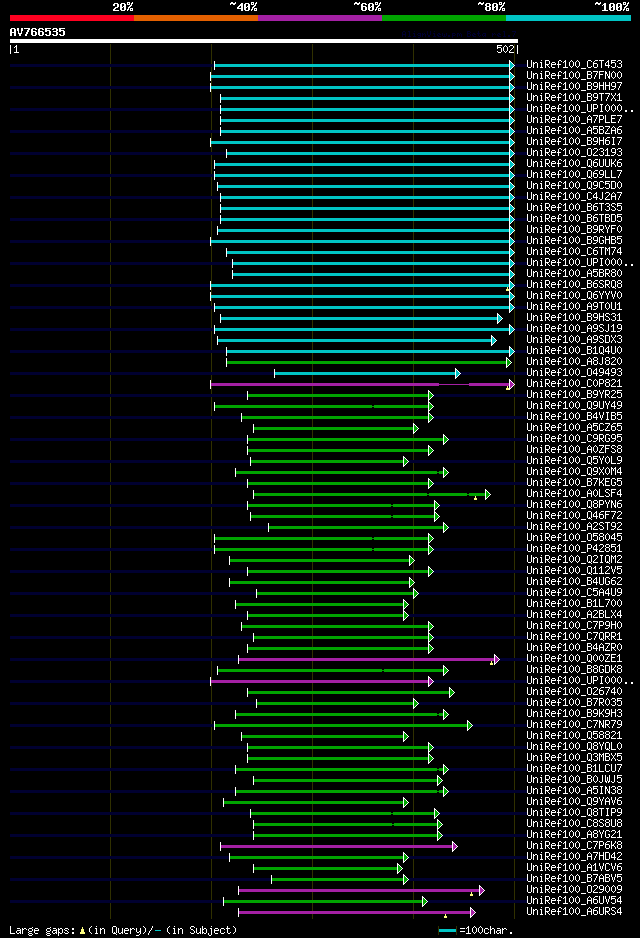This screenshot has width=640, height=938.
Task: Select the query name AV766535
Action: pyautogui.click(x=38, y=32)
